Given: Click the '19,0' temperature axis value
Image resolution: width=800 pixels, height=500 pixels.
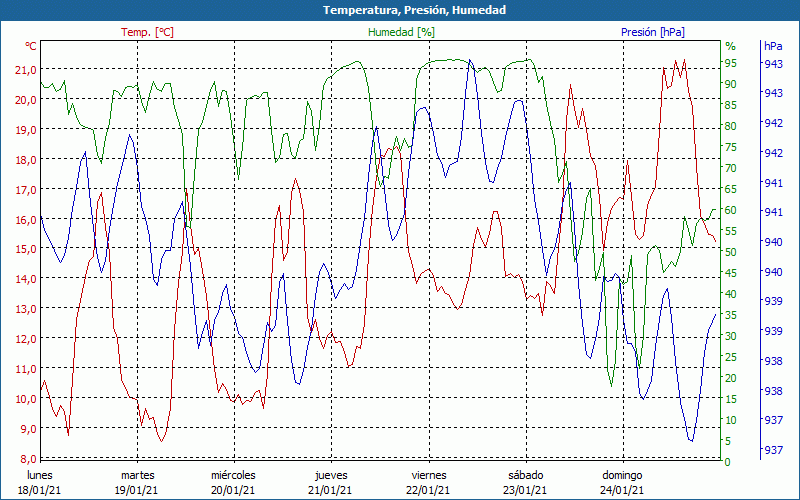Looking at the screenshot, I should pos(26,130).
